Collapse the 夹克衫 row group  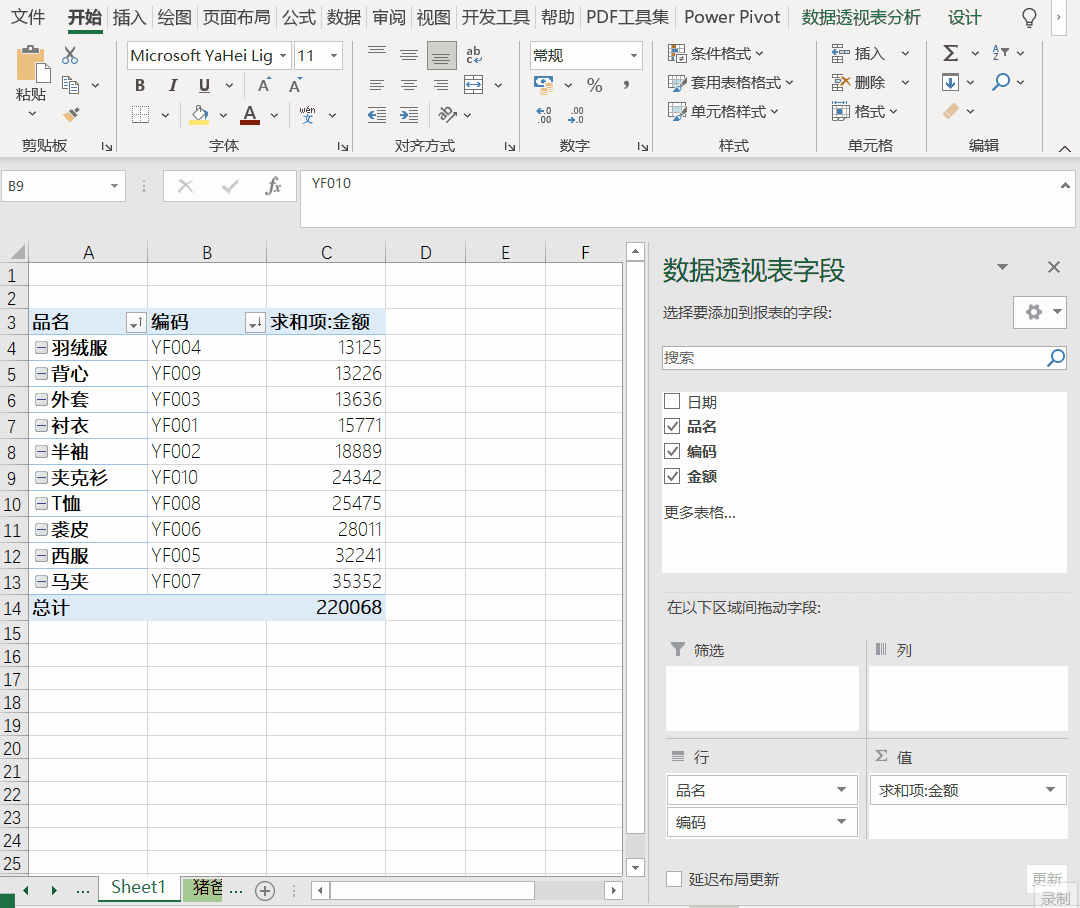(x=41, y=477)
